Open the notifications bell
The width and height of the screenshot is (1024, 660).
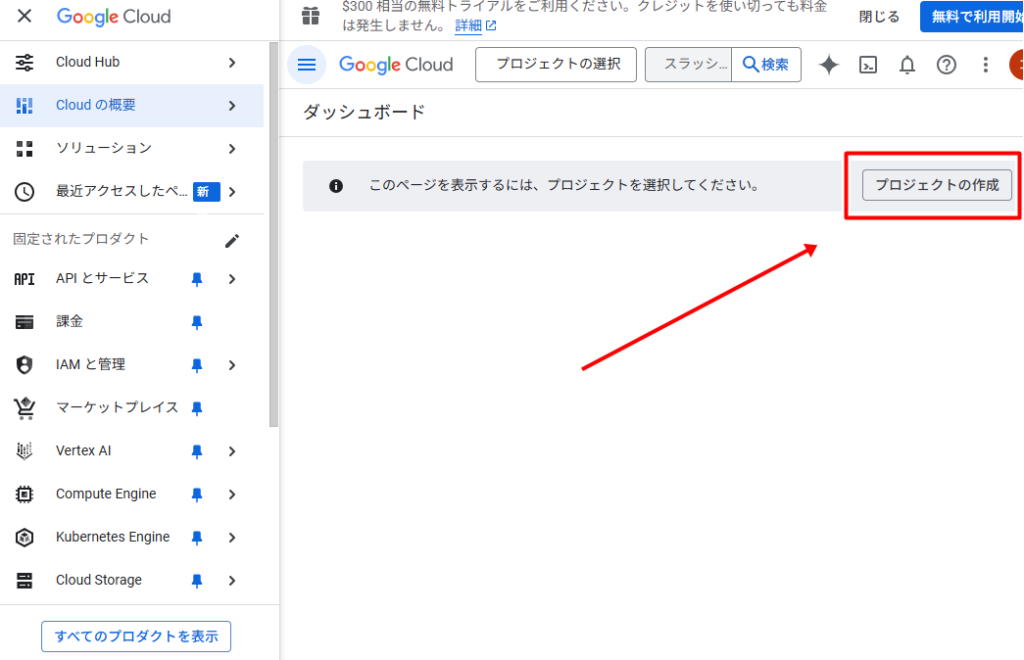906,64
